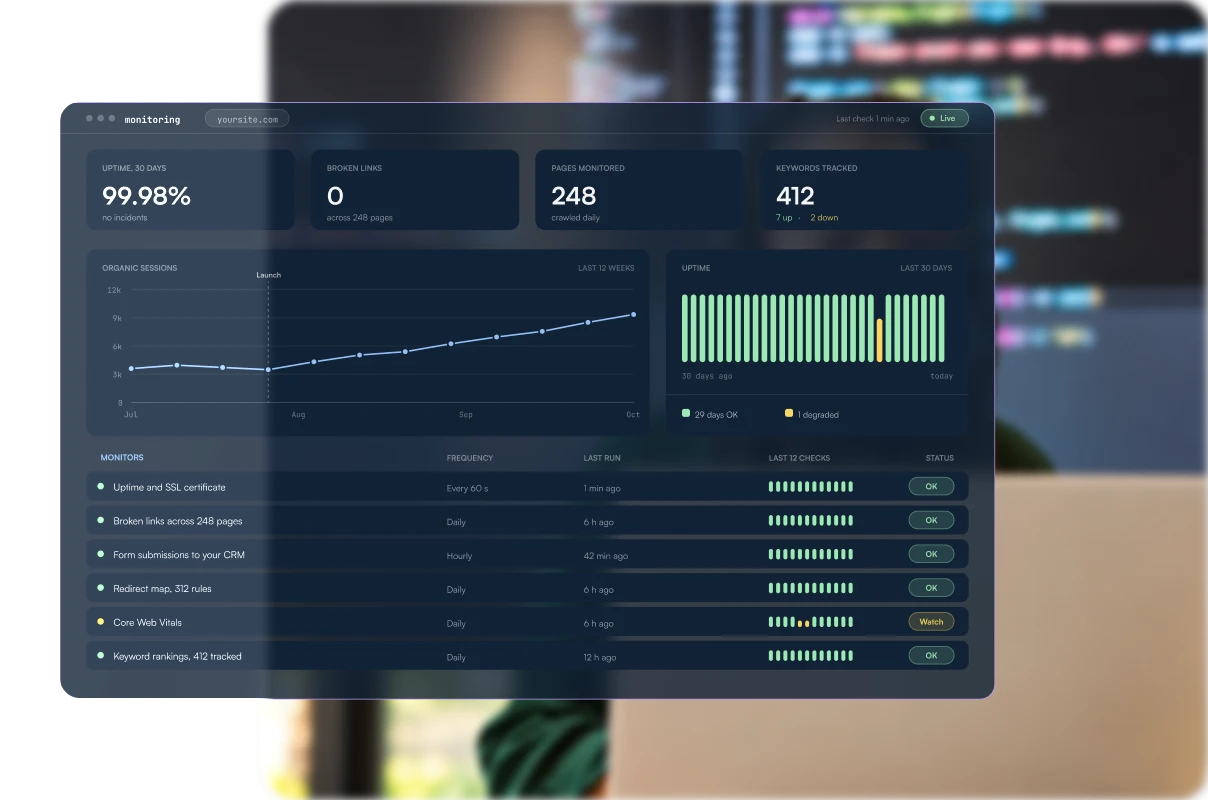Open the Core Web Vitals monitor

click(x=527, y=622)
